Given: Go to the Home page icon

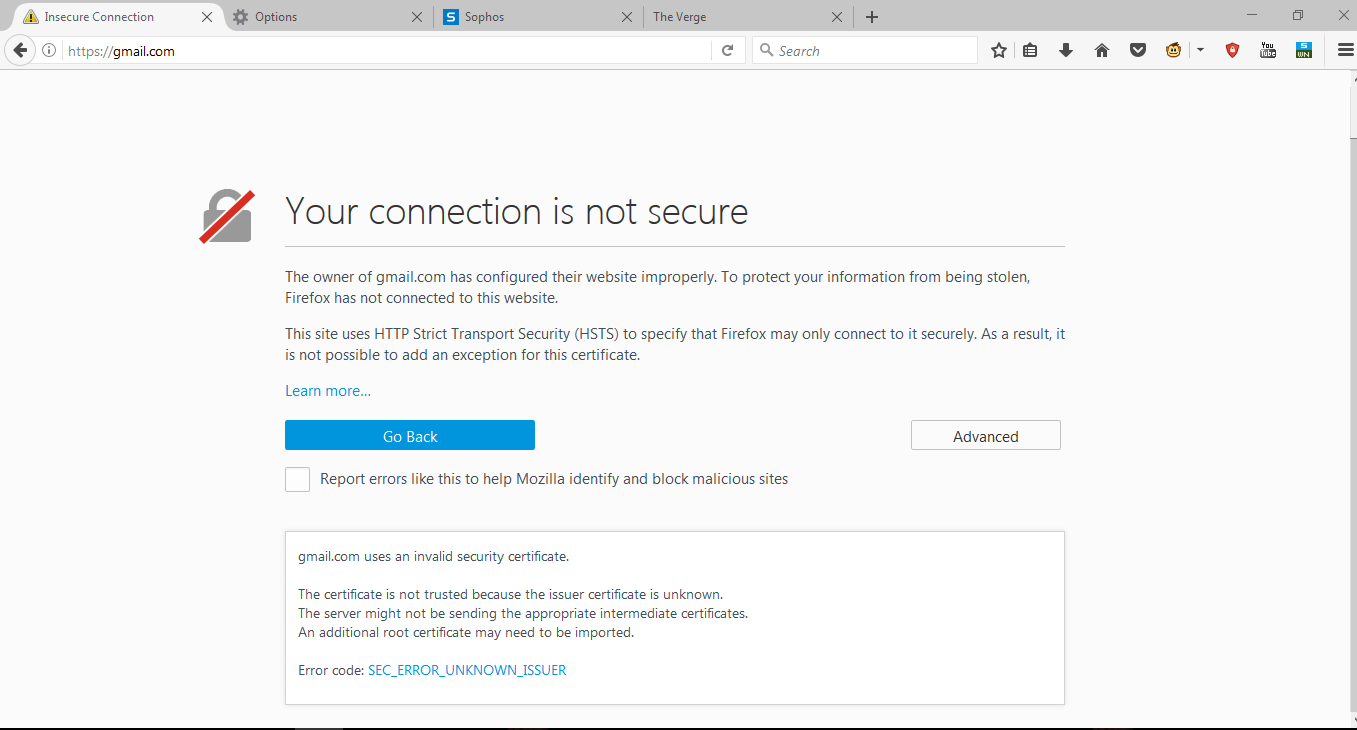Looking at the screenshot, I should tap(1102, 51).
